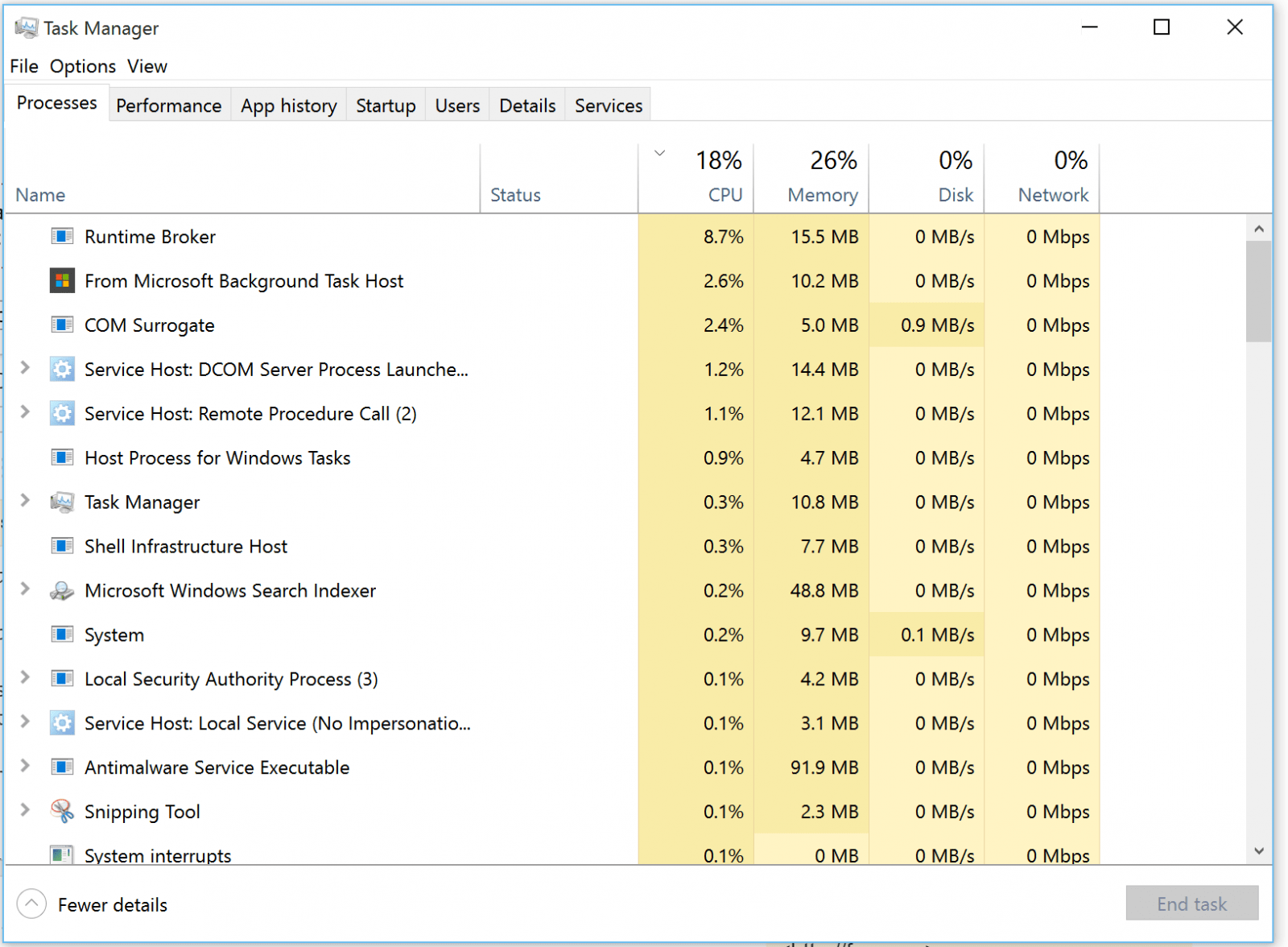Switch to the App history tab
This screenshot has width=1288, height=947.
pyautogui.click(x=289, y=105)
